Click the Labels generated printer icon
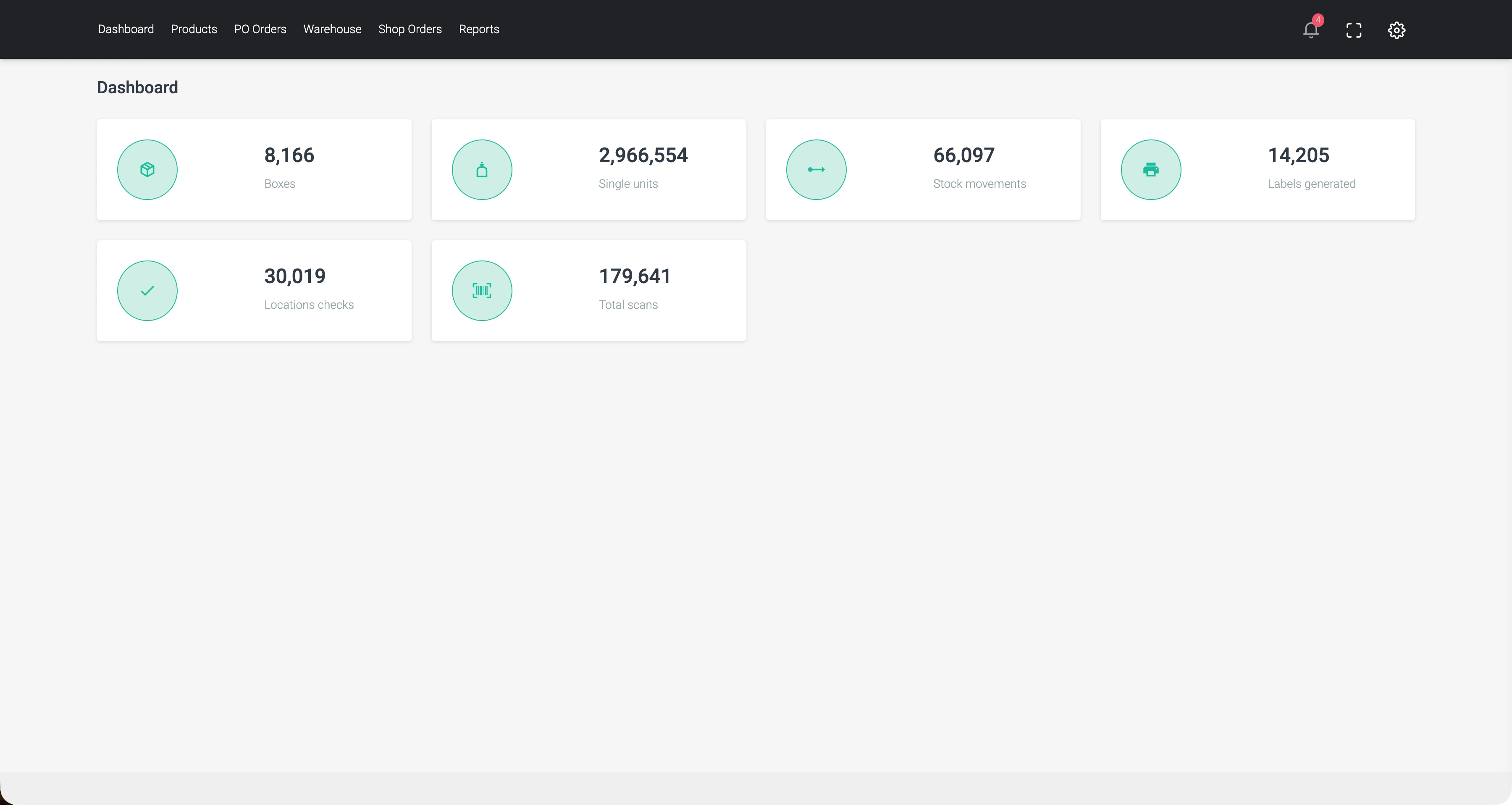 [x=1151, y=170]
